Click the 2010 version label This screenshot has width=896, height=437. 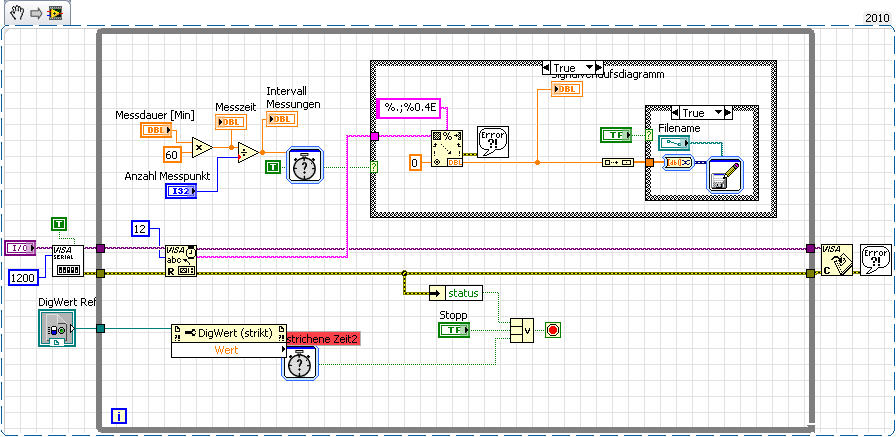pyautogui.click(x=877, y=18)
